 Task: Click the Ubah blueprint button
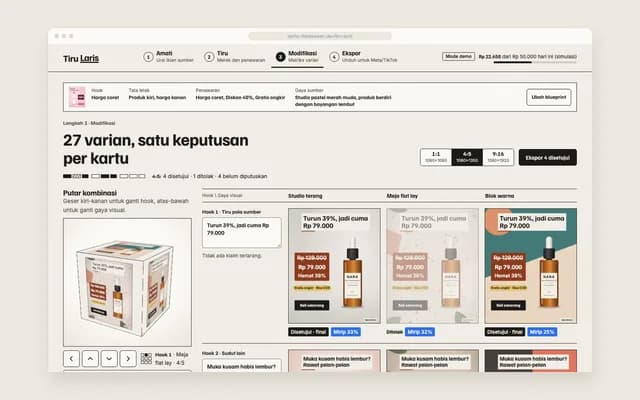pos(549,97)
